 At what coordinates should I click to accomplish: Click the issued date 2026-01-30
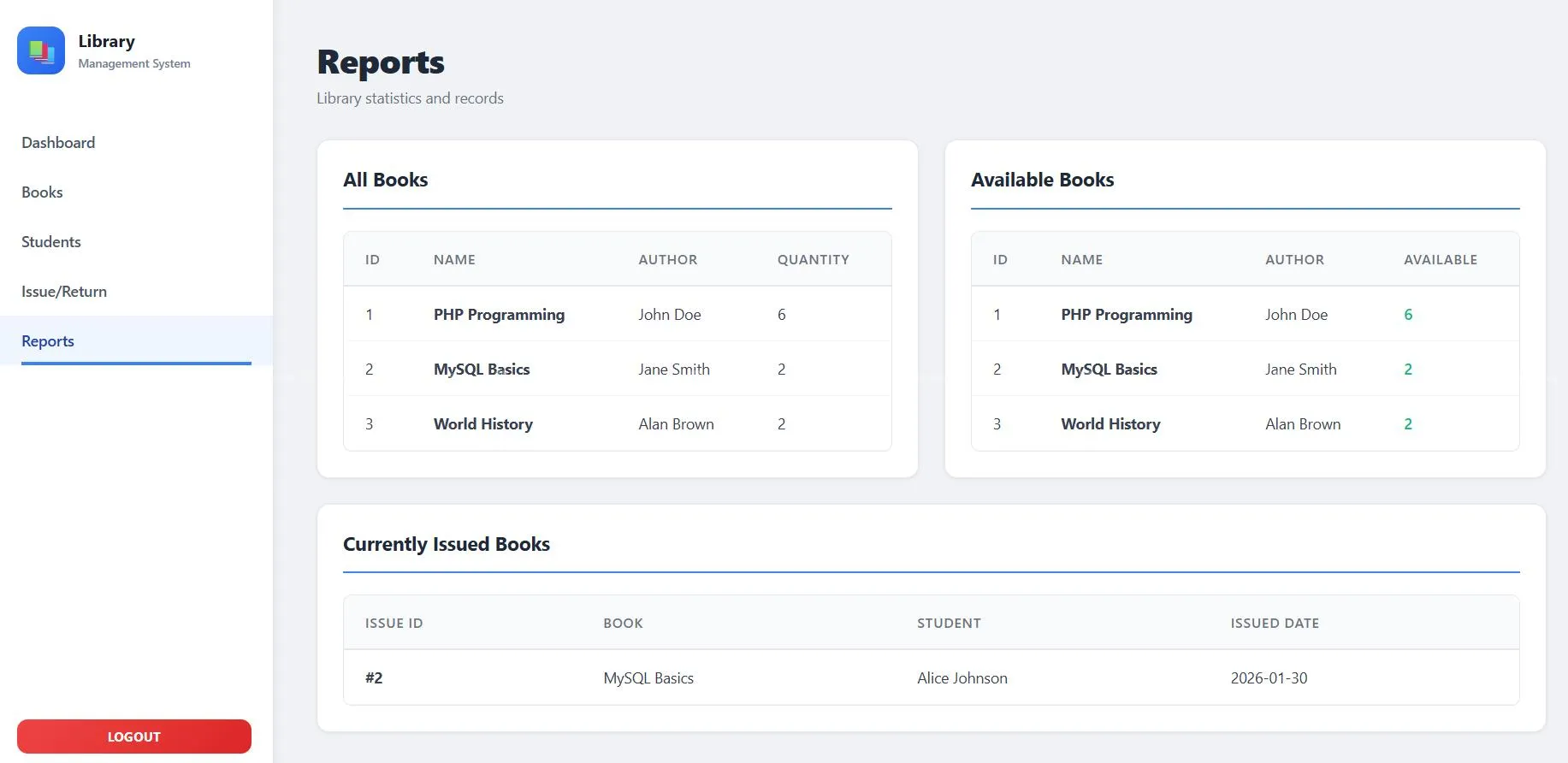(1269, 678)
